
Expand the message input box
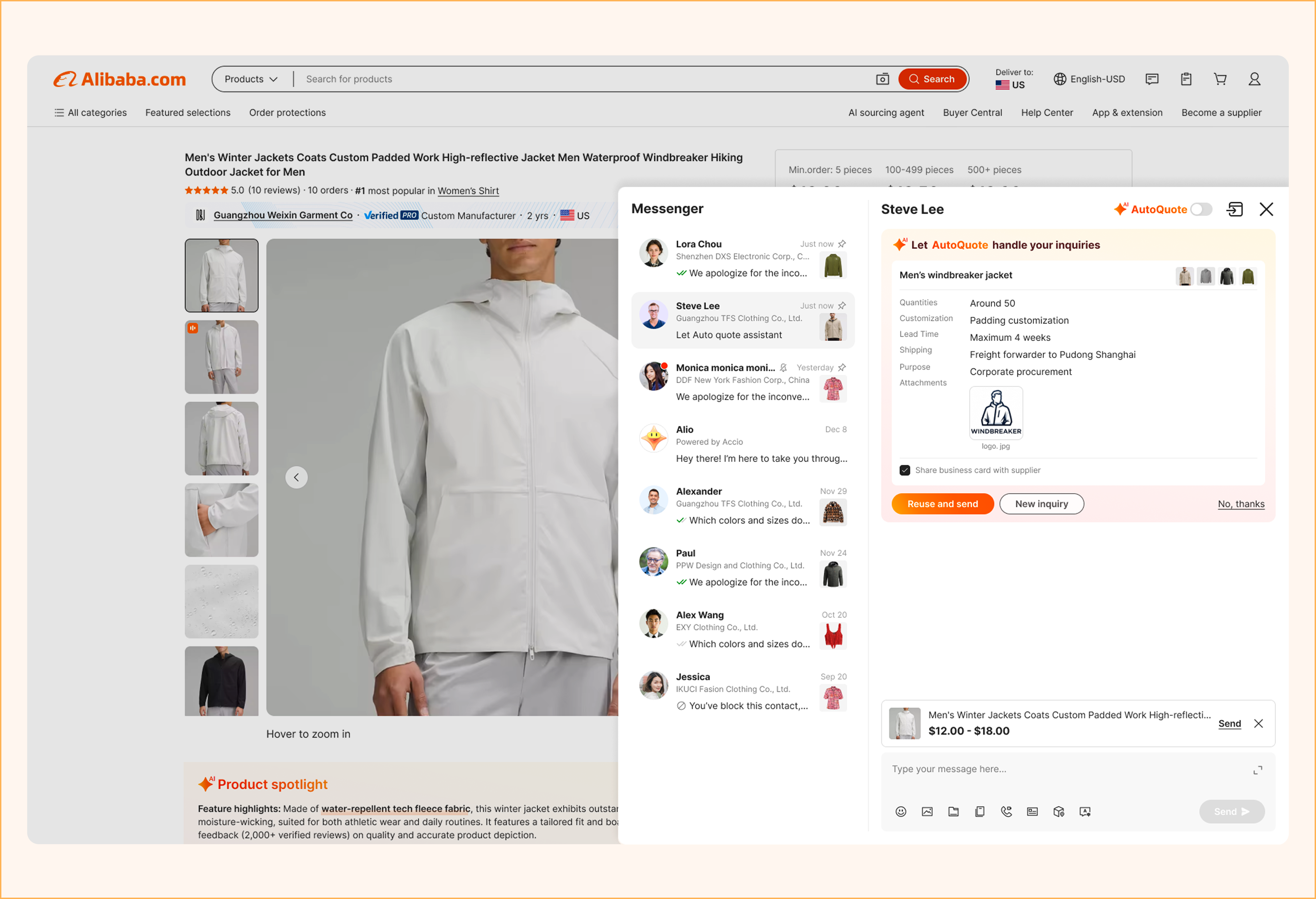click(1257, 770)
